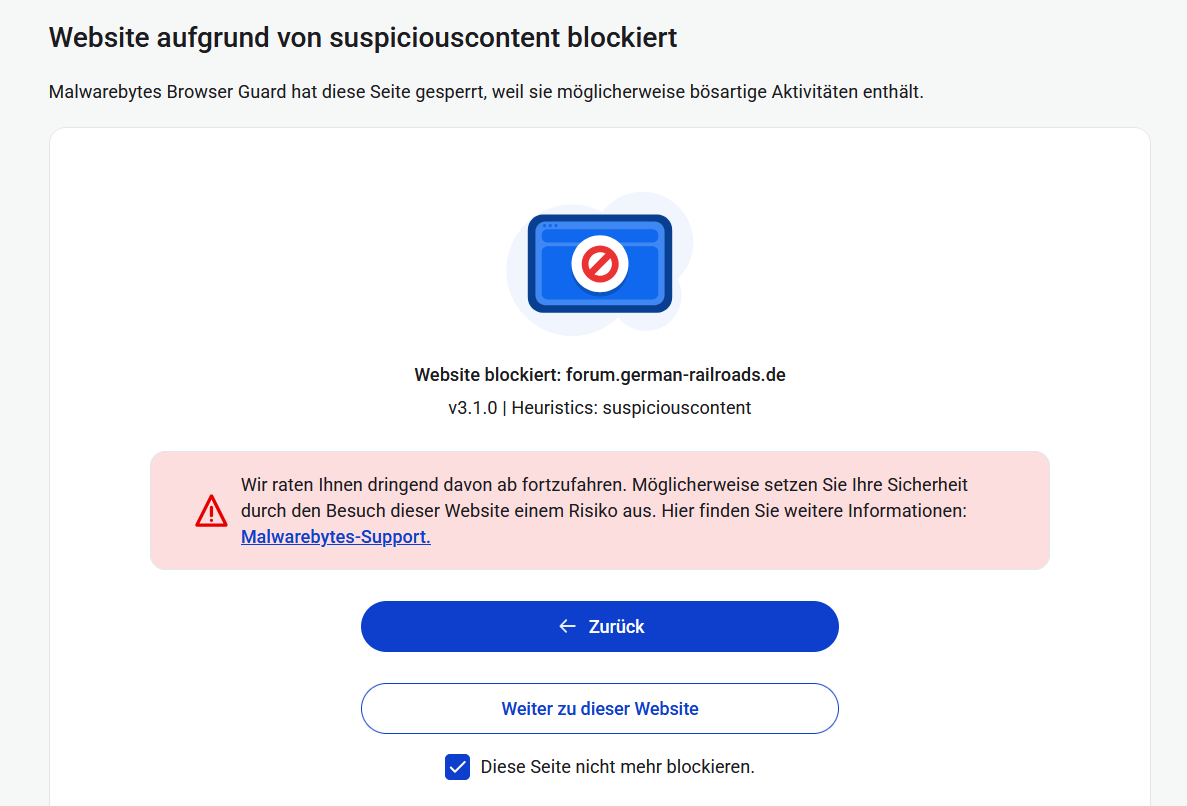Click the blocked domain forum.german-railroads.de
The image size is (1187, 806).
click(675, 375)
